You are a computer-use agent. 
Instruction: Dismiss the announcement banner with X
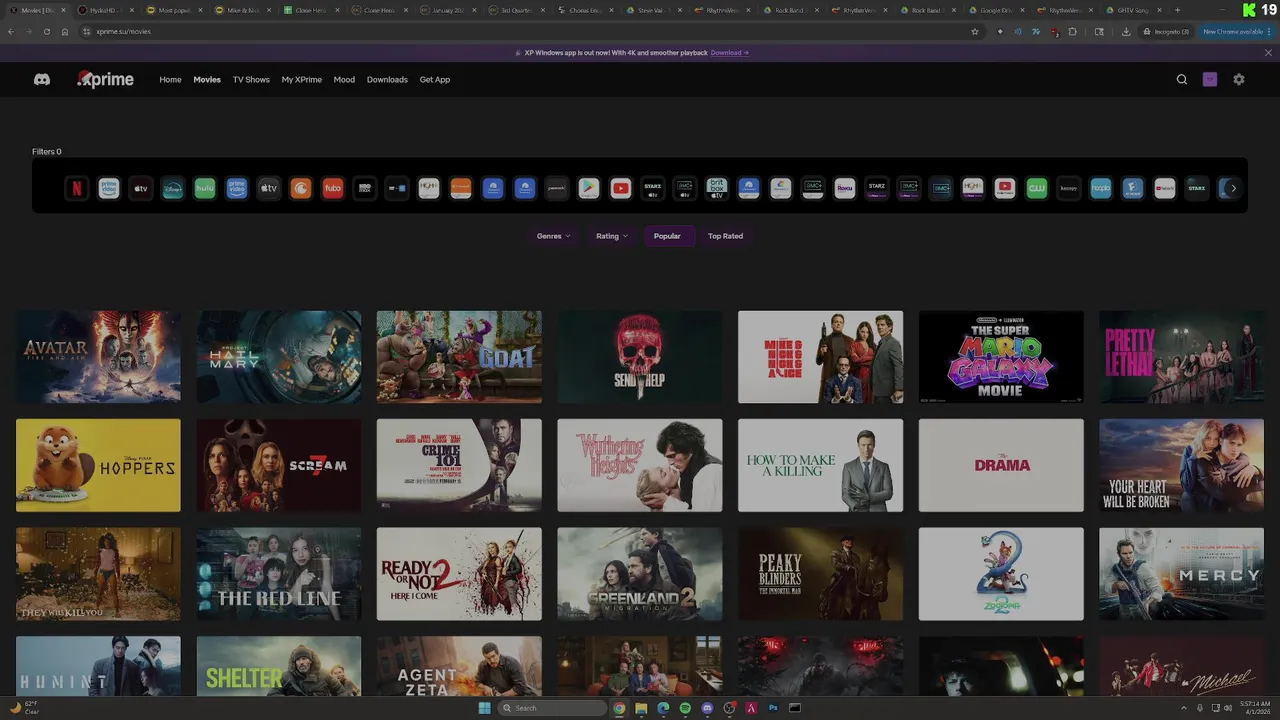tap(1269, 52)
